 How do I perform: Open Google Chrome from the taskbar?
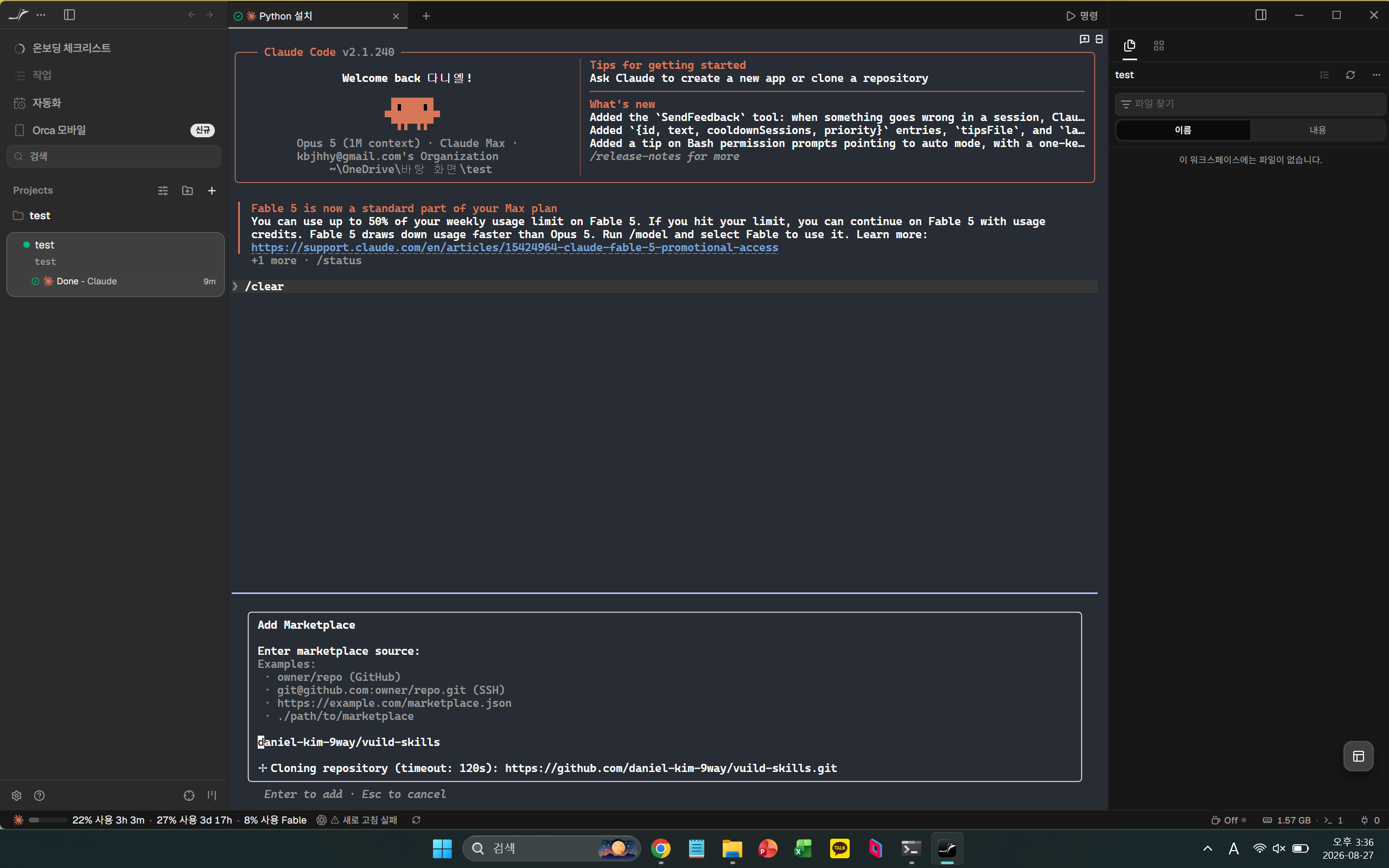click(x=661, y=848)
